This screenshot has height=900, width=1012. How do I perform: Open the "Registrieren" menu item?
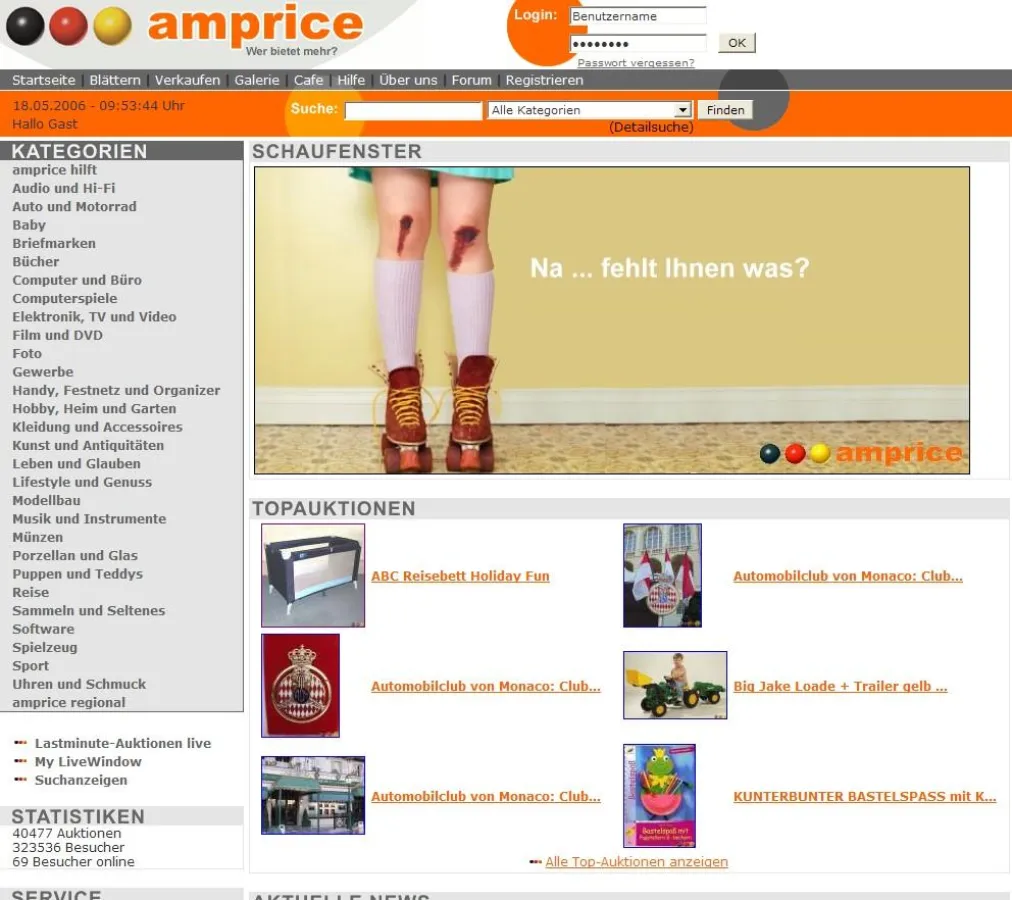coord(543,80)
